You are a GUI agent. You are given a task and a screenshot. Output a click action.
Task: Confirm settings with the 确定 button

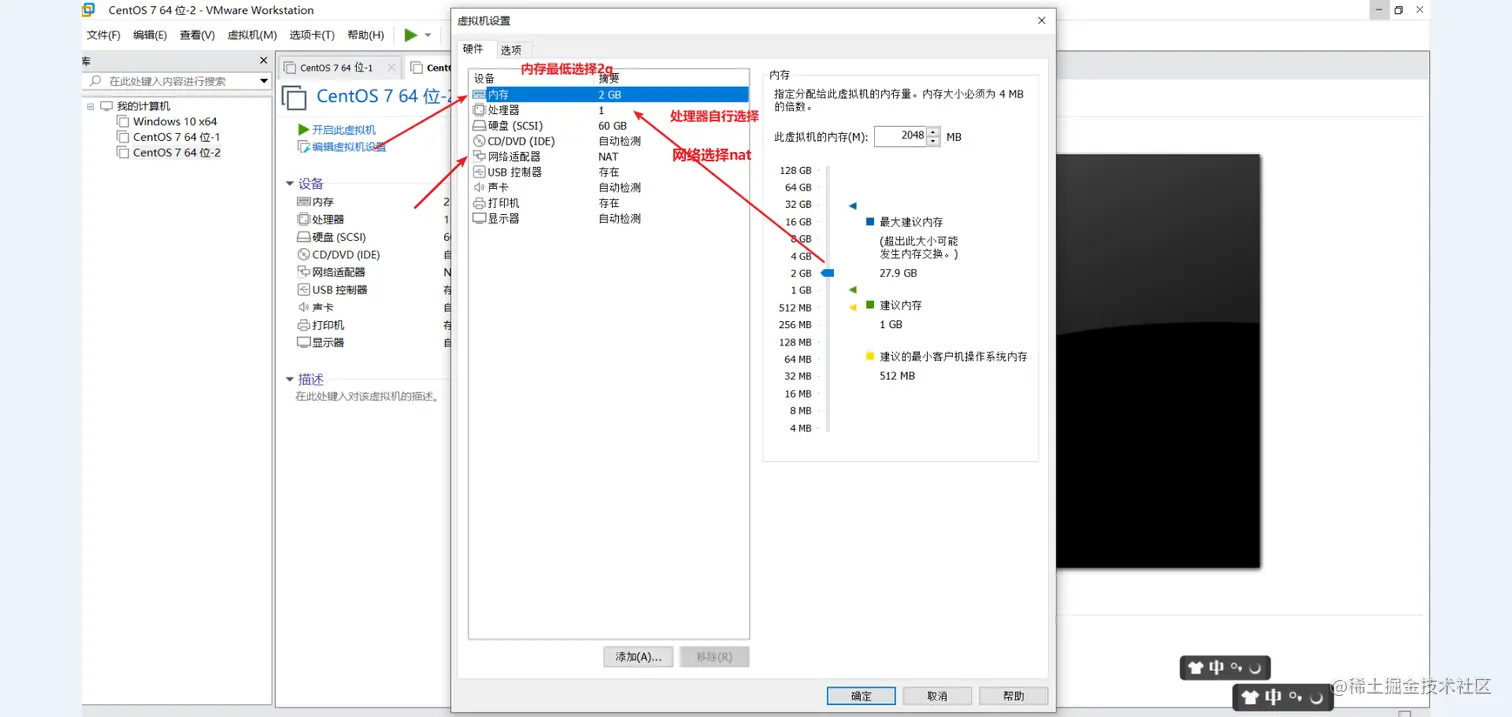860,695
